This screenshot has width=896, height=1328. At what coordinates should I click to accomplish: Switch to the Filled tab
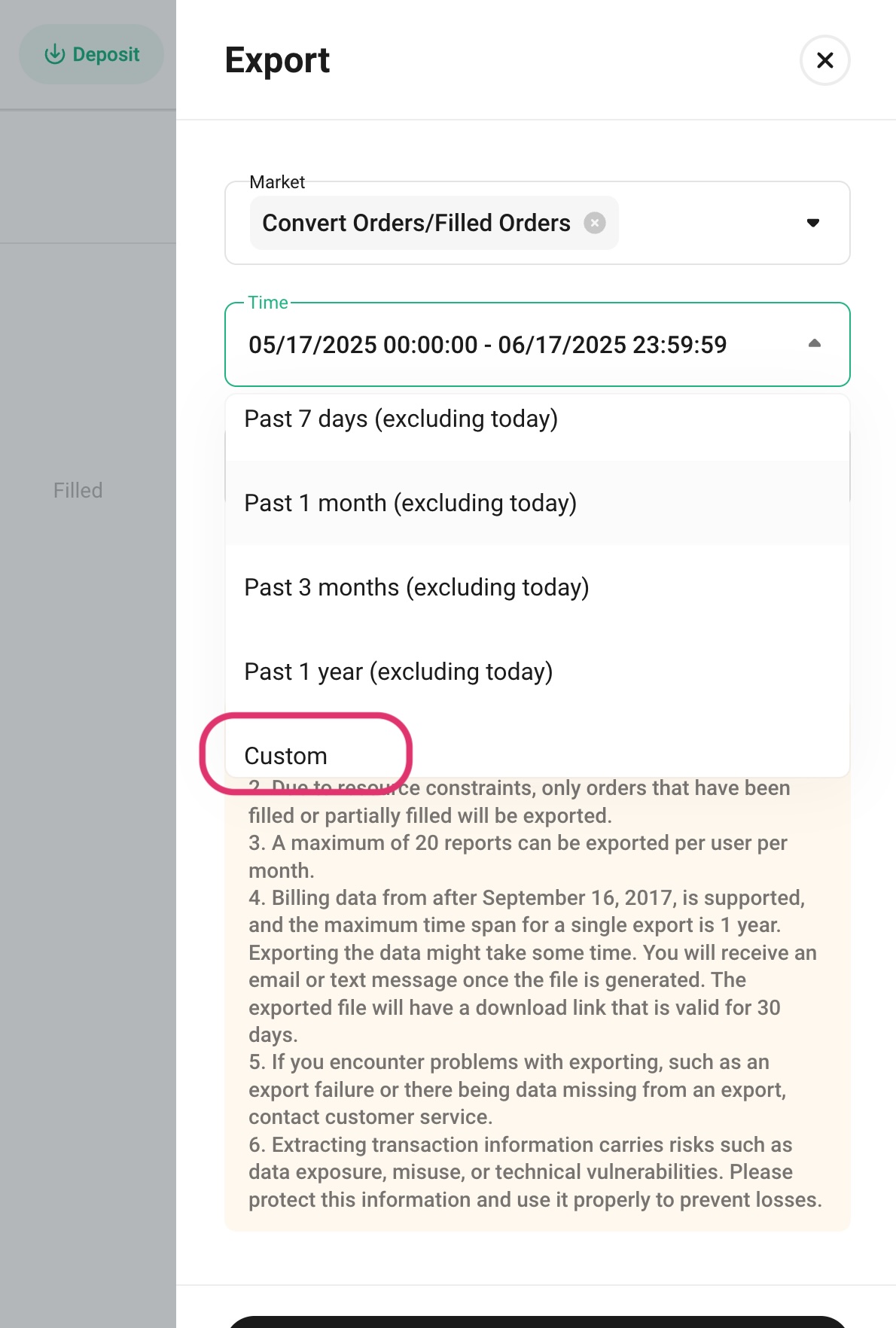78,490
